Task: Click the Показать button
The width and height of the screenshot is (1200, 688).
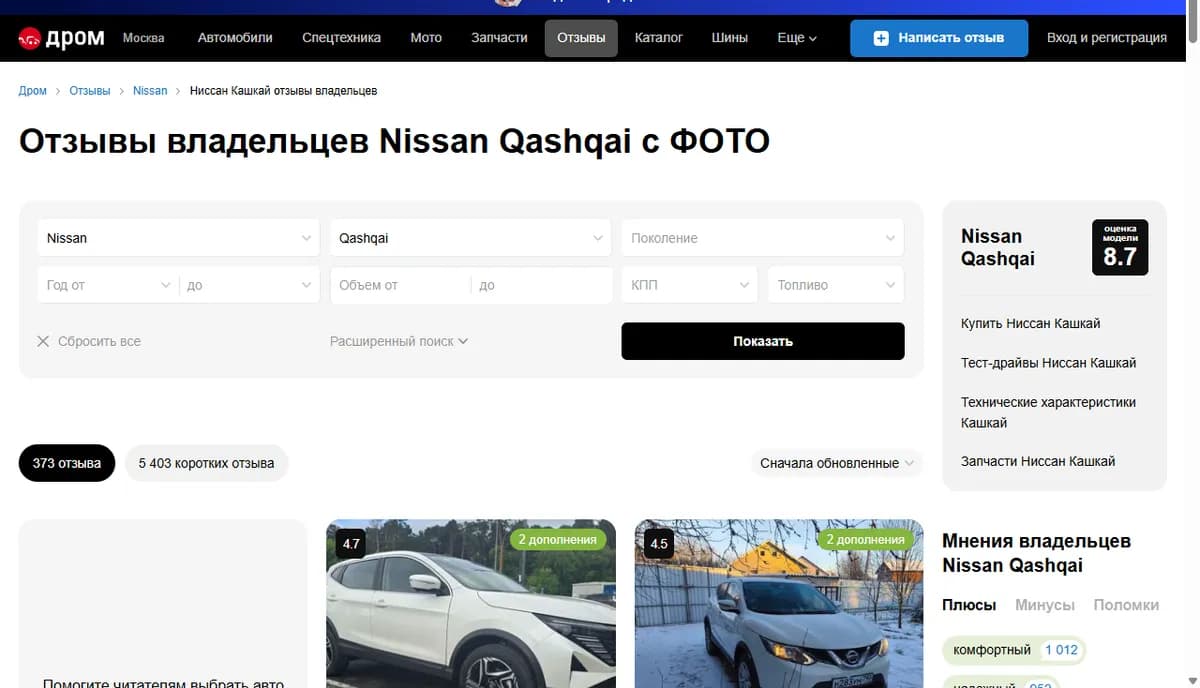Action: (763, 341)
